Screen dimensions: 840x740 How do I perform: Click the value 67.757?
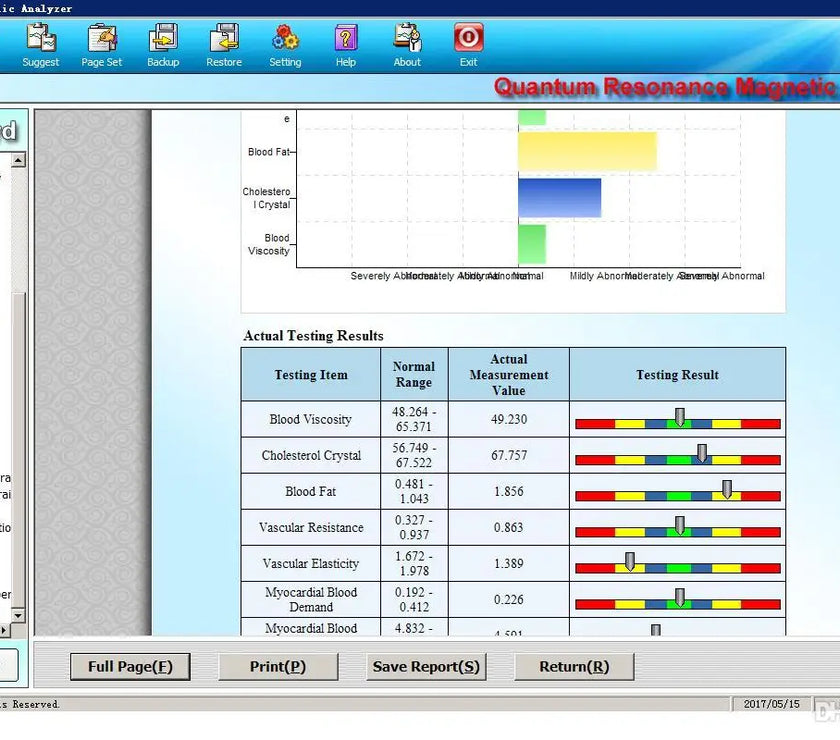pos(509,455)
